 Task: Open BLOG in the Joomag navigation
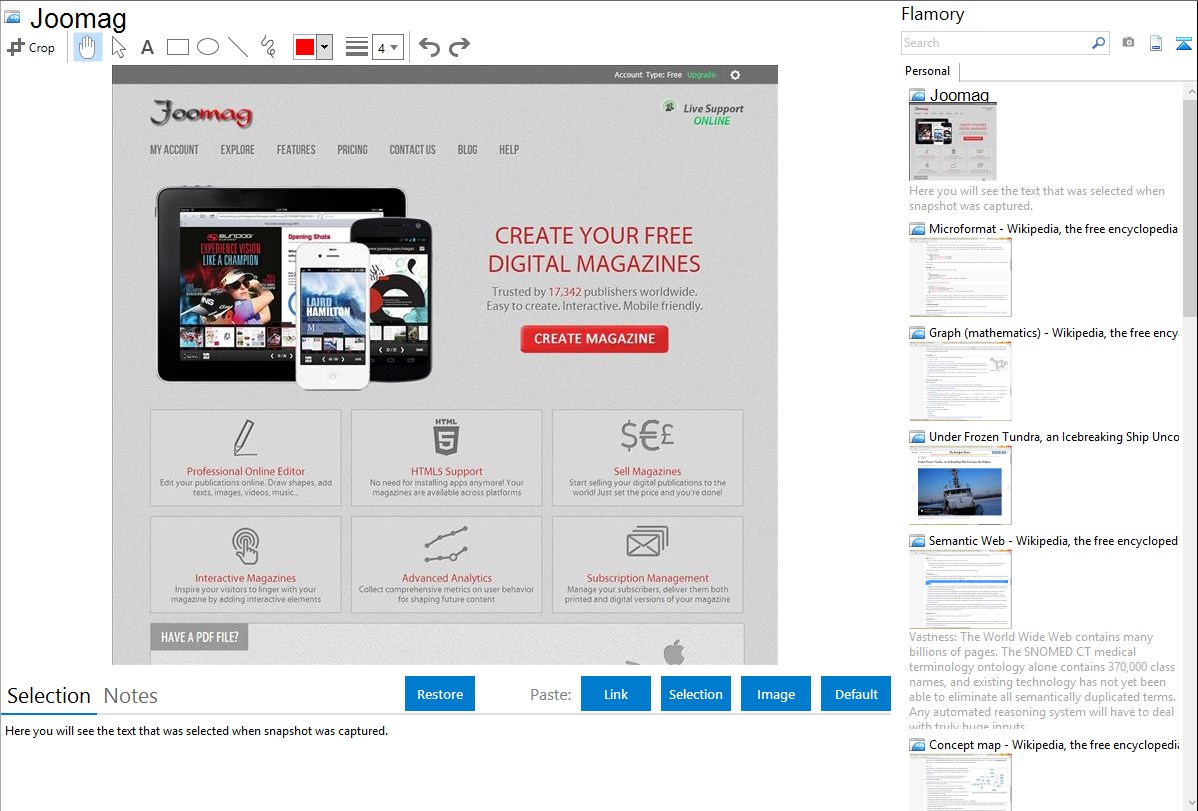[x=468, y=150]
